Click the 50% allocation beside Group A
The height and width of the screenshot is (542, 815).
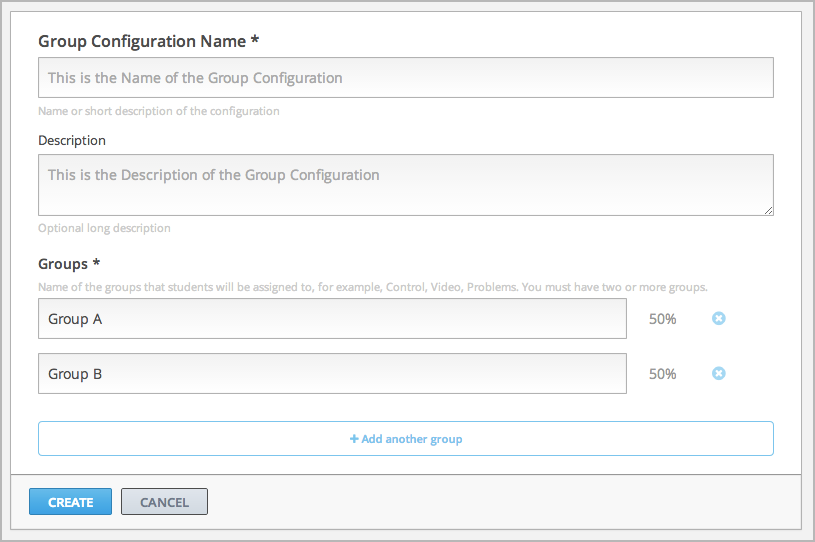coord(662,319)
